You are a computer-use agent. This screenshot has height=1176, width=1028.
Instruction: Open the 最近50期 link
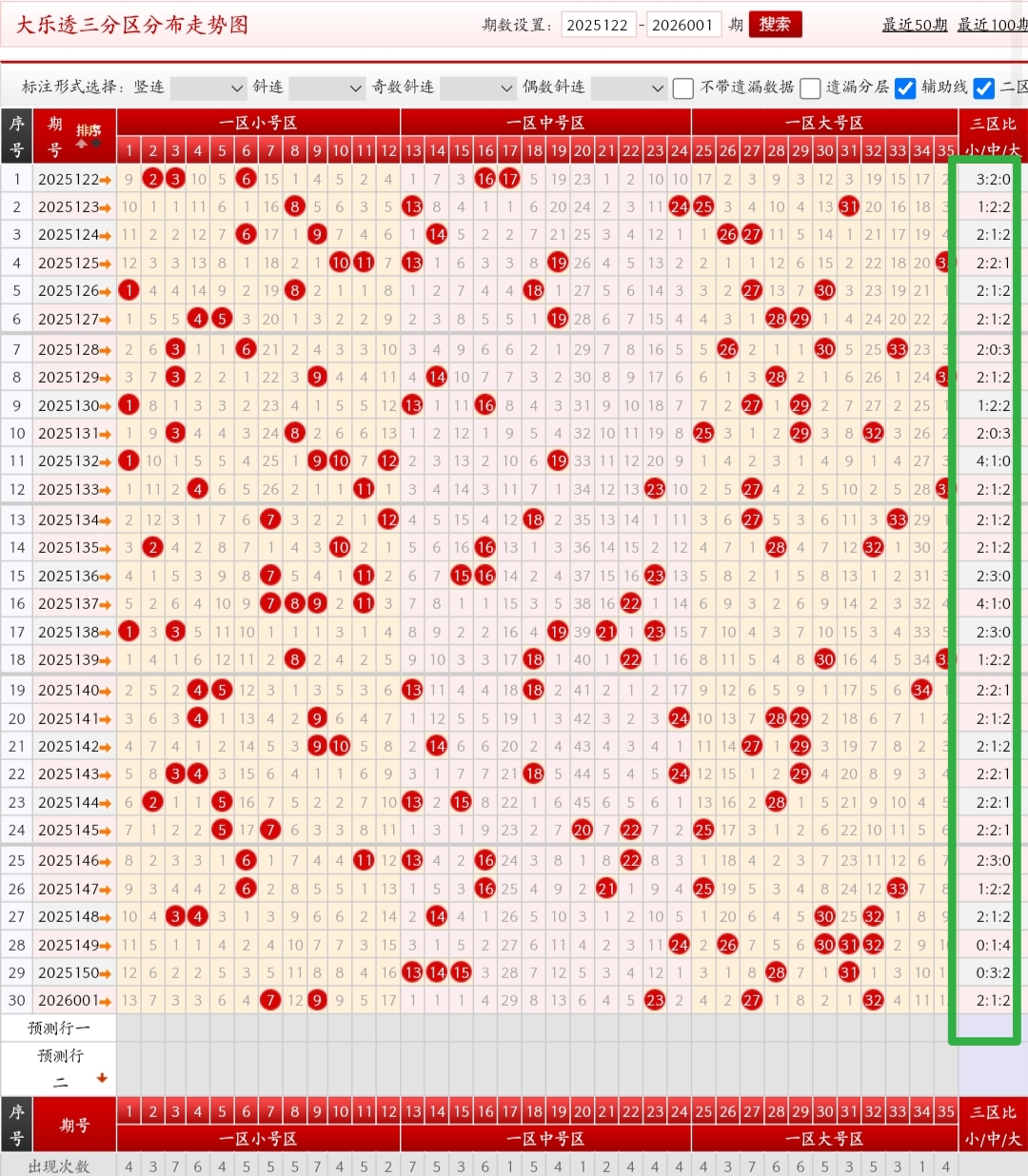point(914,25)
